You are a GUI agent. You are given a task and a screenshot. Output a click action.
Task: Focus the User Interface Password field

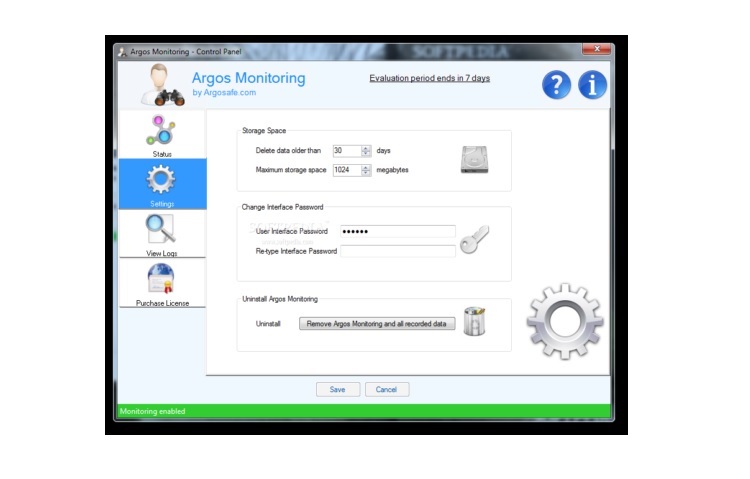[398, 232]
